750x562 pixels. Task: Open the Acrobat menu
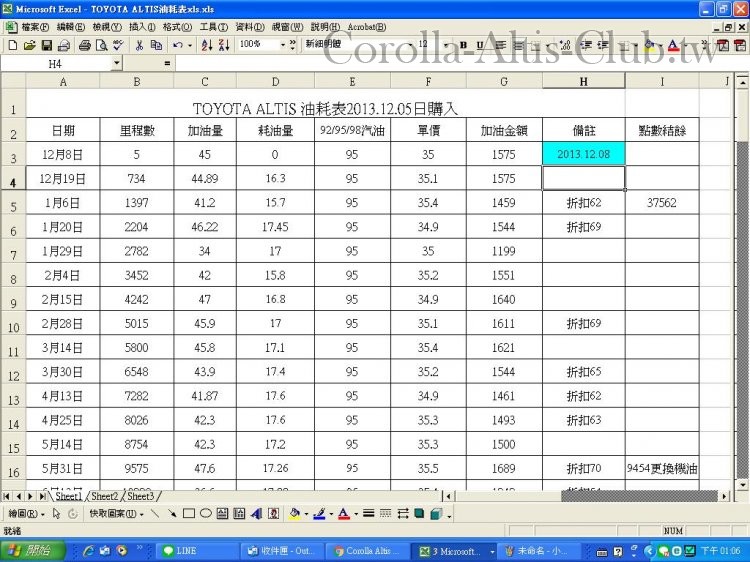click(x=366, y=27)
